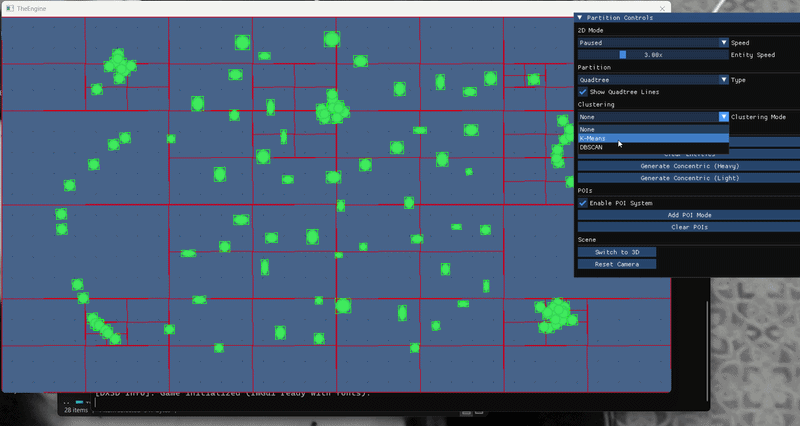Screen dimensions: 800x426
Task: Click Add POI Mode button
Action: tap(688, 215)
